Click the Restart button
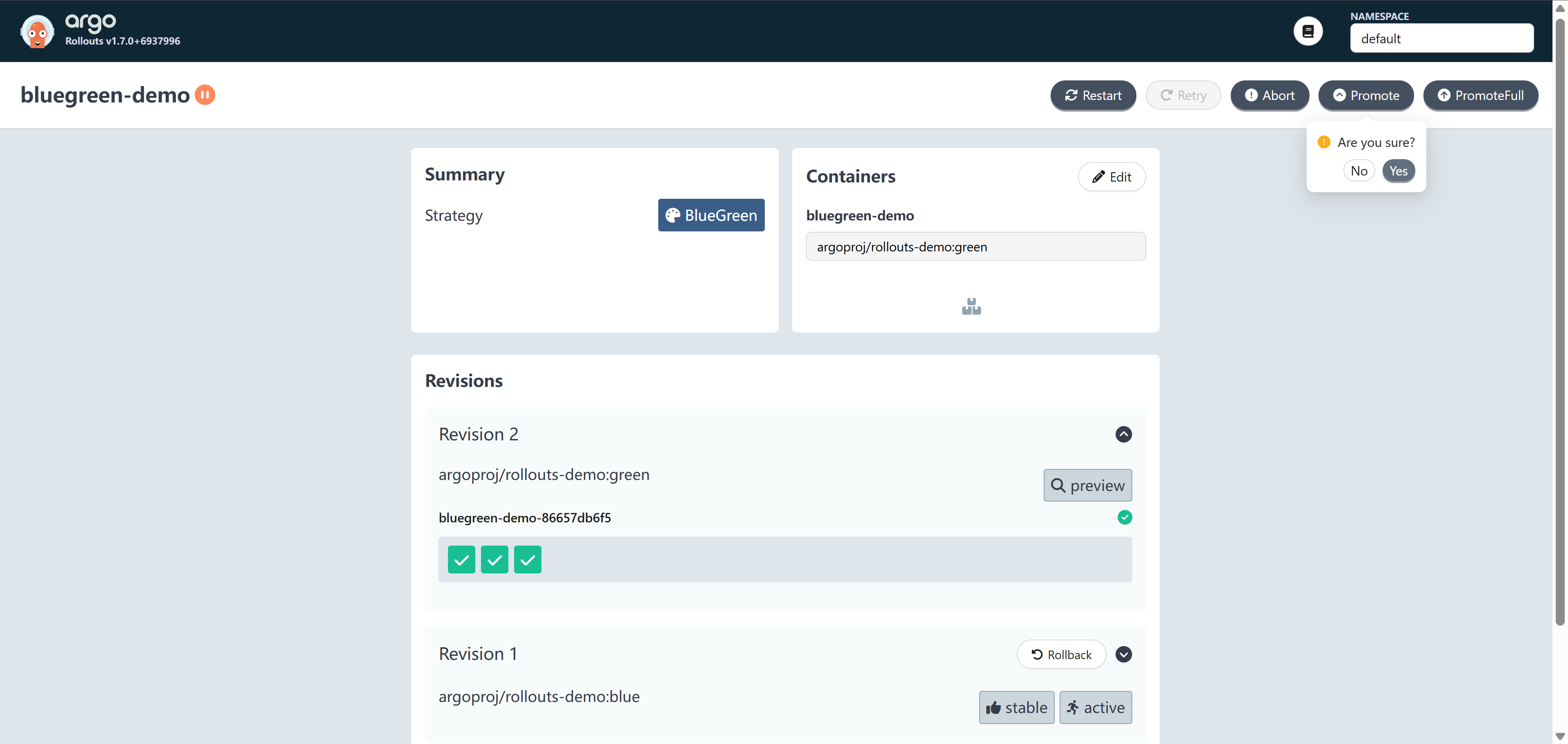 pos(1093,95)
